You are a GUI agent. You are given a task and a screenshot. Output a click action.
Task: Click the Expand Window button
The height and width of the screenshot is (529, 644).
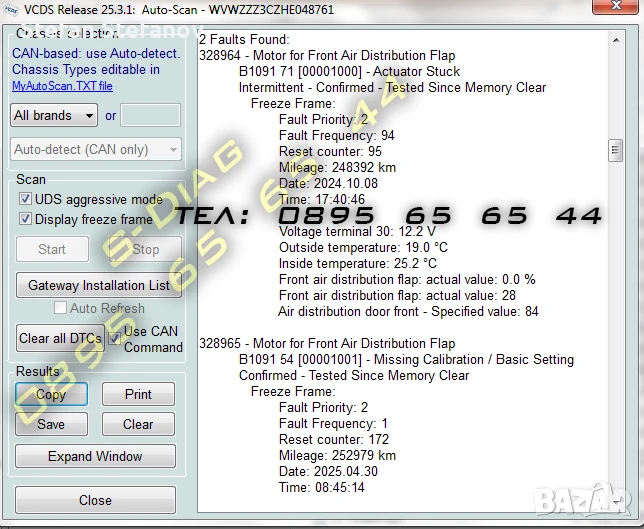coord(95,456)
